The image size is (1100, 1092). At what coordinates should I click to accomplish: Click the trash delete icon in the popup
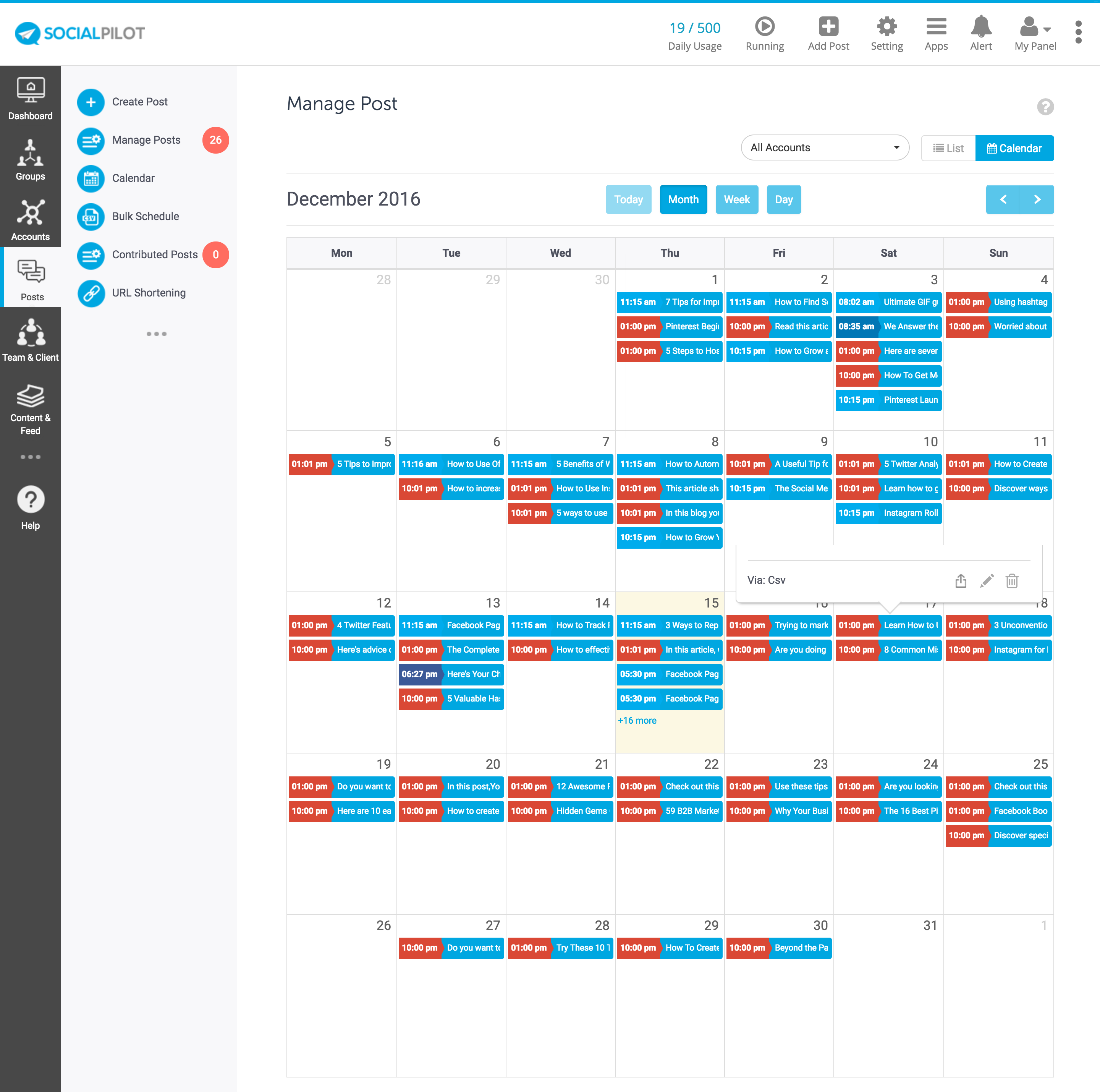[1012, 580]
